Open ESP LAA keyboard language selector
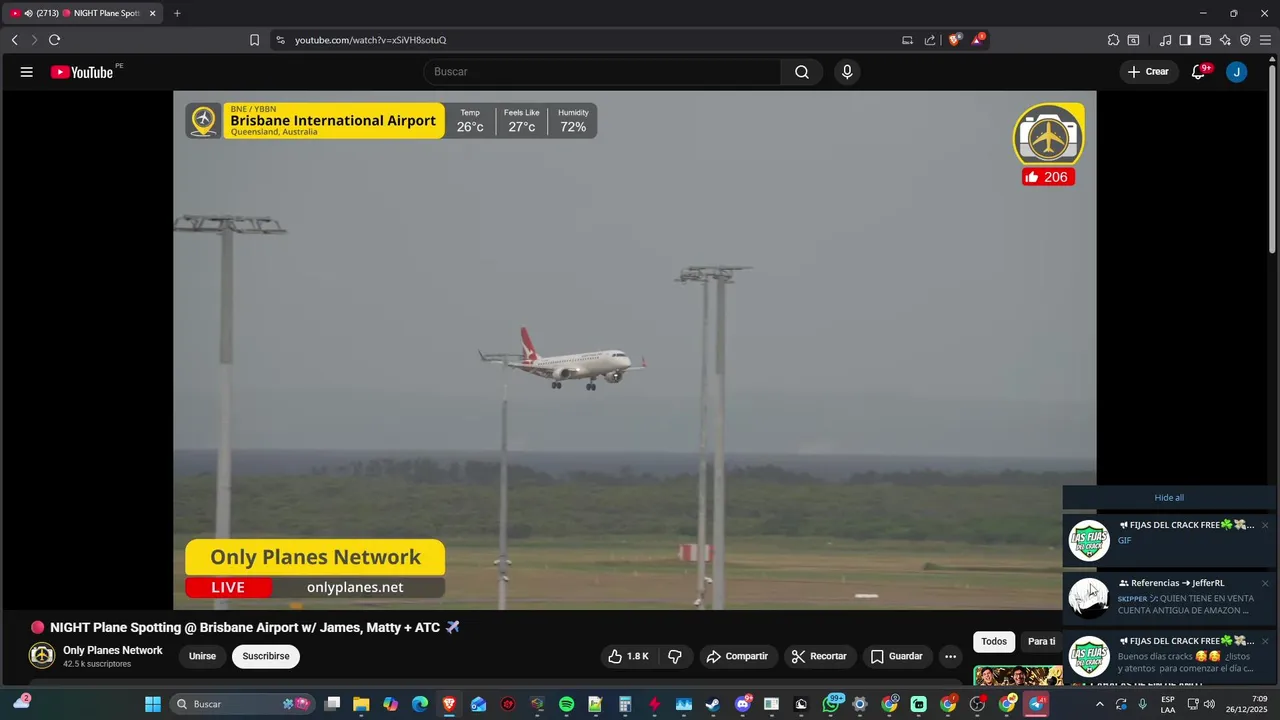 point(1168,704)
